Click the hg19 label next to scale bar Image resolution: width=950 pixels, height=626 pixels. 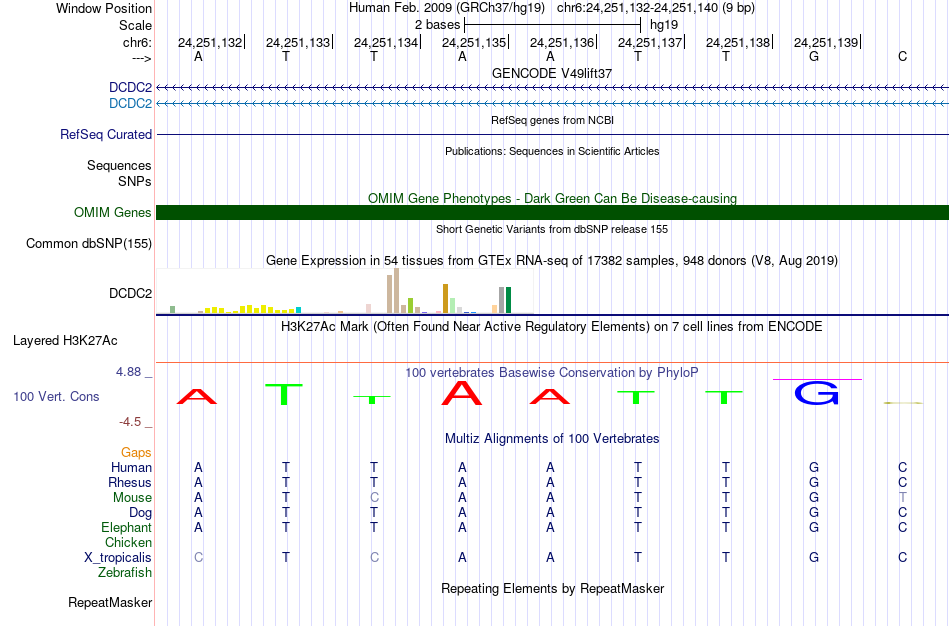(664, 25)
